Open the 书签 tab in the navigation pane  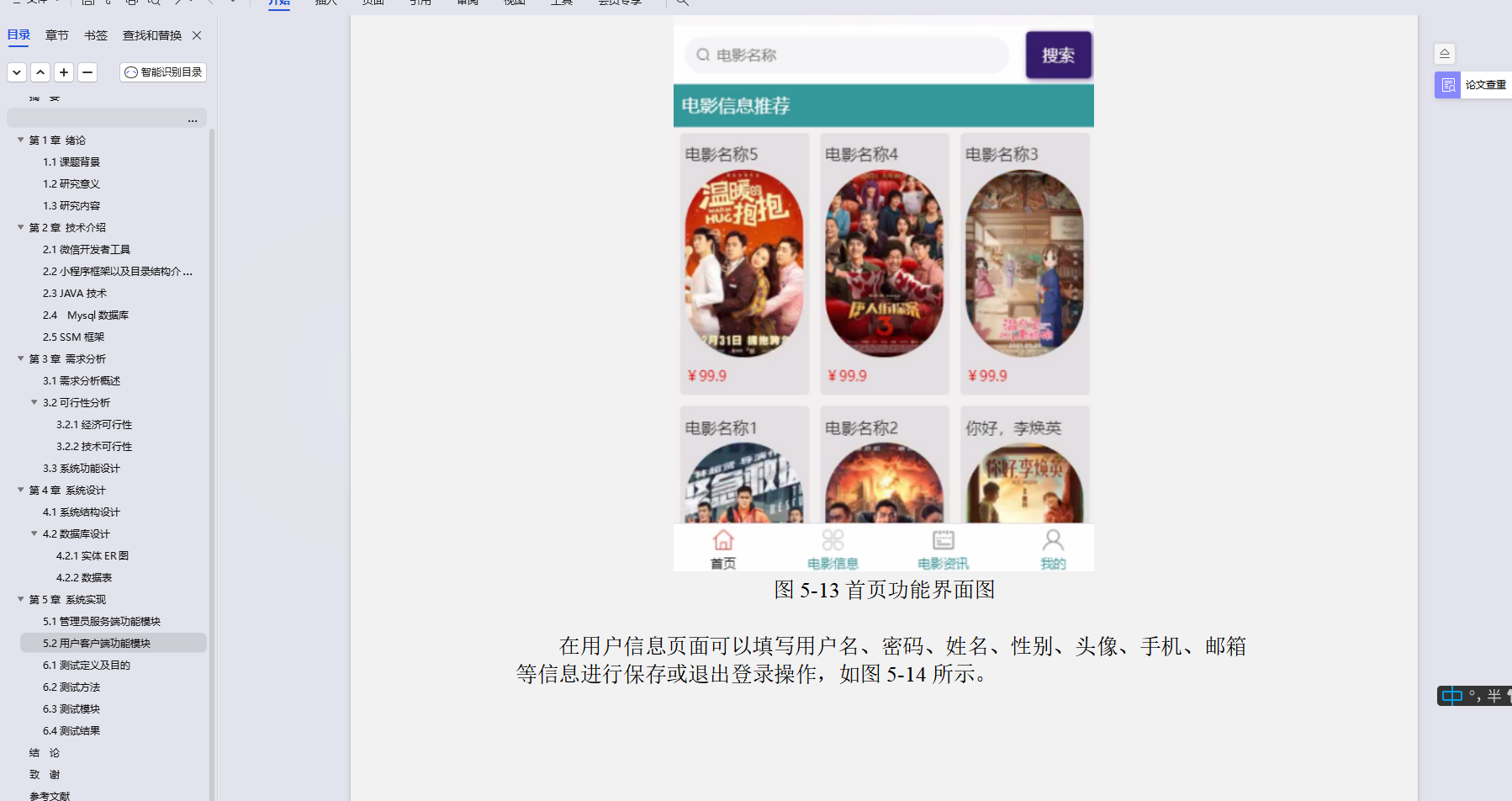point(95,35)
